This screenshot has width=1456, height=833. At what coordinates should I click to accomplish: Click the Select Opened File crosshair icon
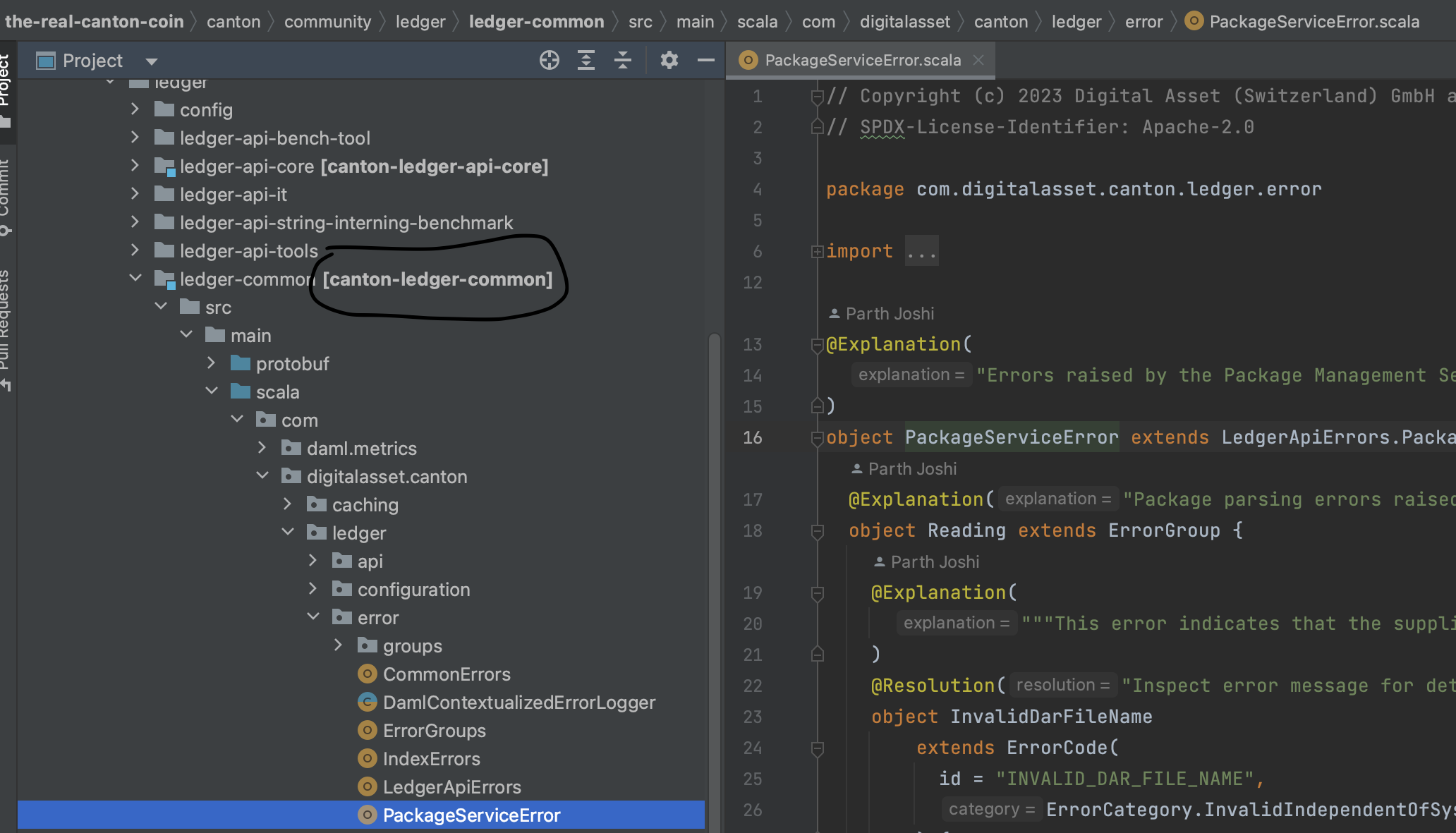click(550, 61)
